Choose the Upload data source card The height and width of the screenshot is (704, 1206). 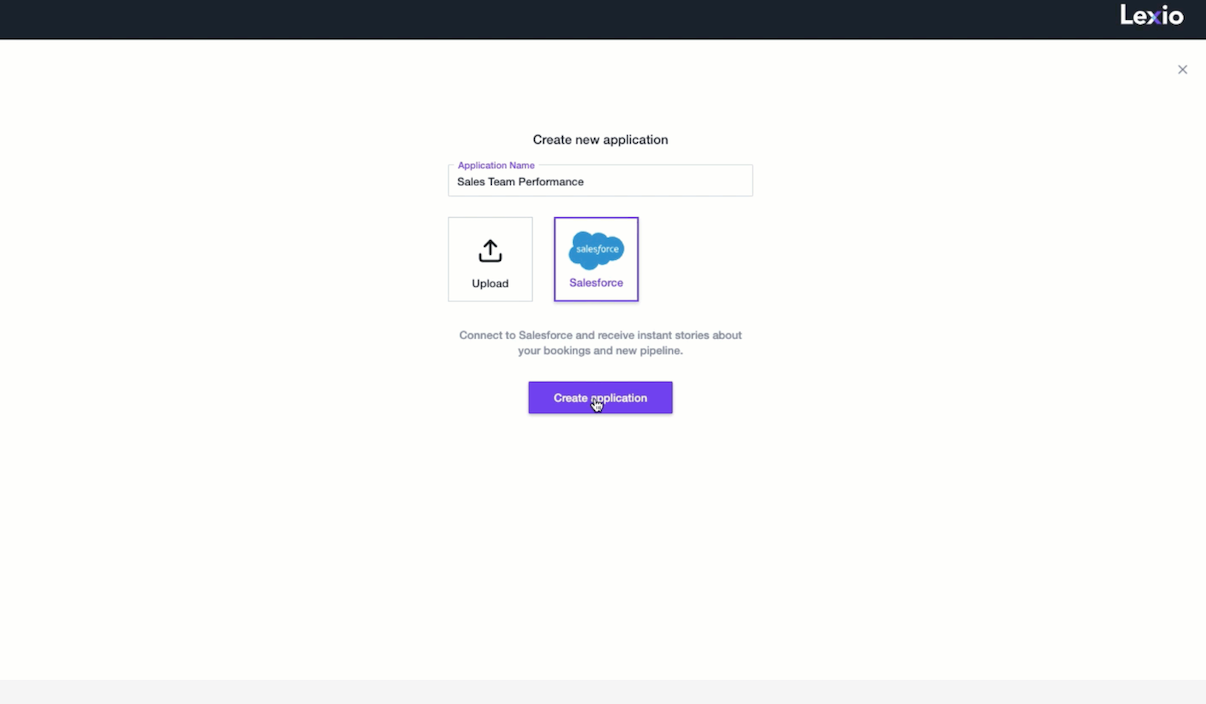[x=490, y=259]
